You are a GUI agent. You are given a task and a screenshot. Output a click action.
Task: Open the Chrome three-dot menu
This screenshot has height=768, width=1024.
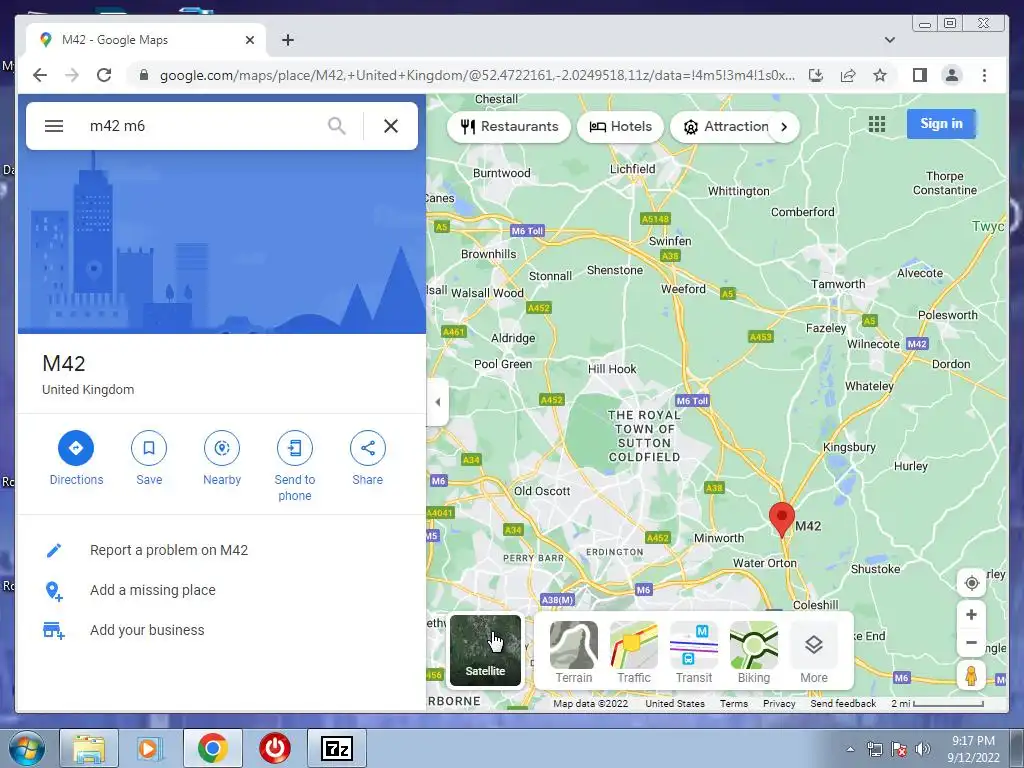pyautogui.click(x=984, y=75)
